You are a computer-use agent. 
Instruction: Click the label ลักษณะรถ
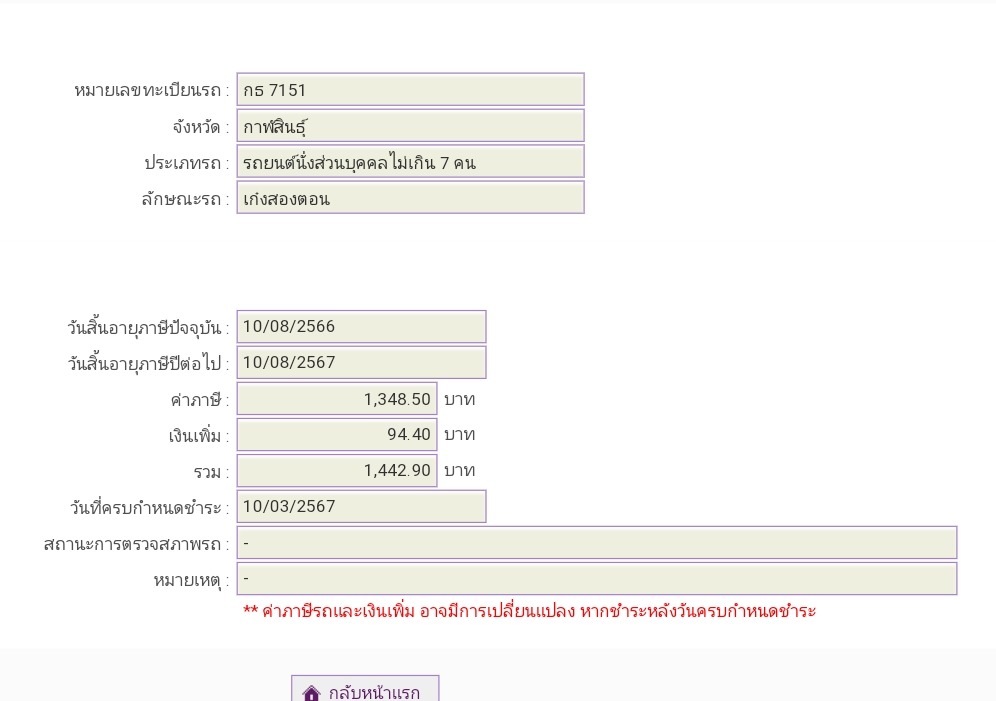[185, 199]
